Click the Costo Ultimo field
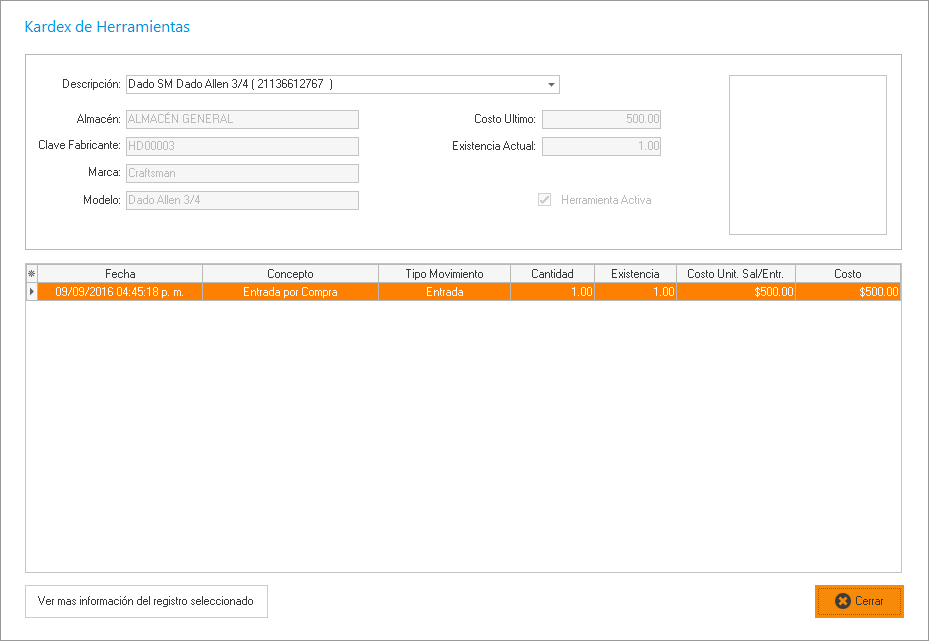 [x=601, y=119]
